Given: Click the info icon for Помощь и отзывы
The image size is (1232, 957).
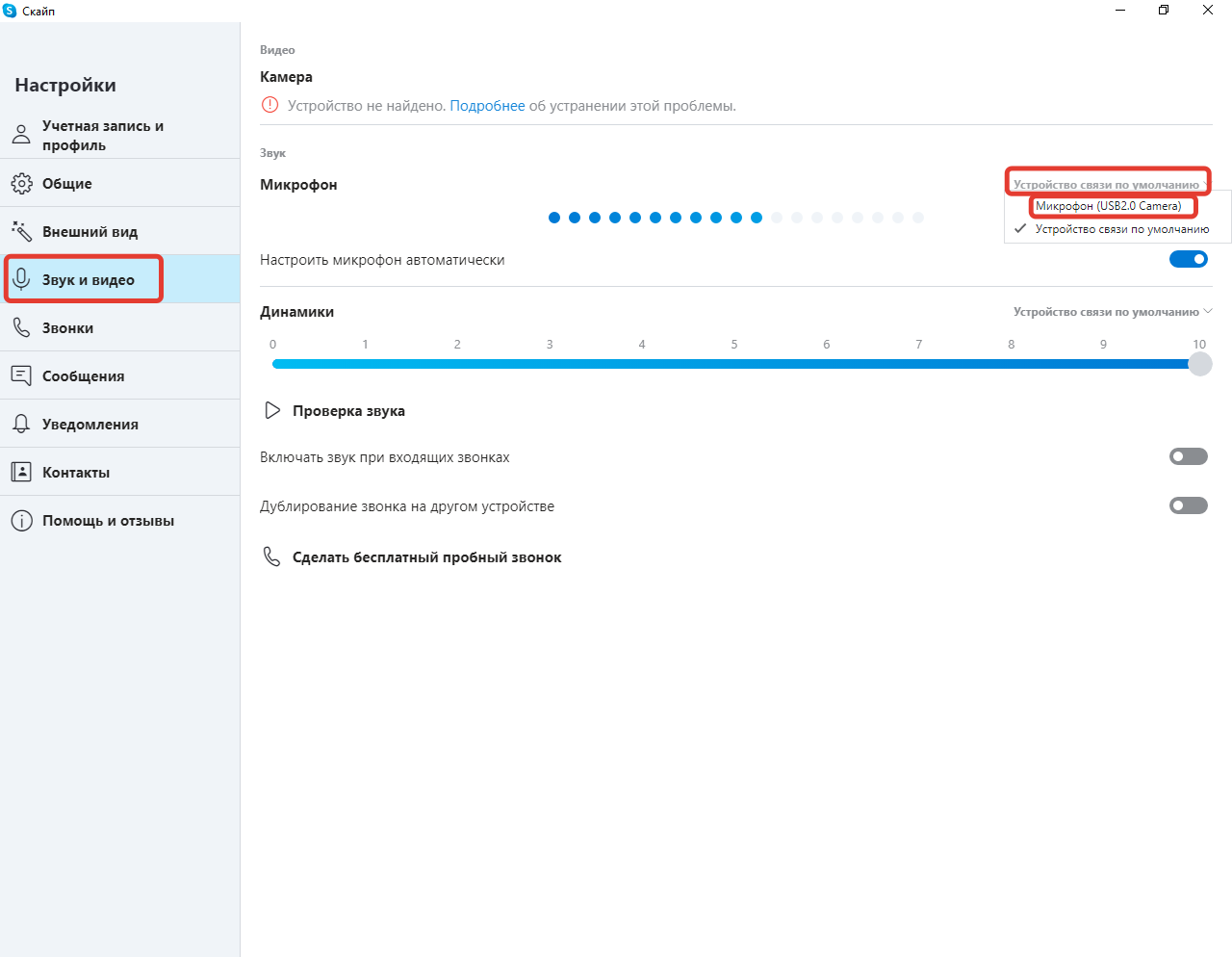Looking at the screenshot, I should [x=21, y=521].
